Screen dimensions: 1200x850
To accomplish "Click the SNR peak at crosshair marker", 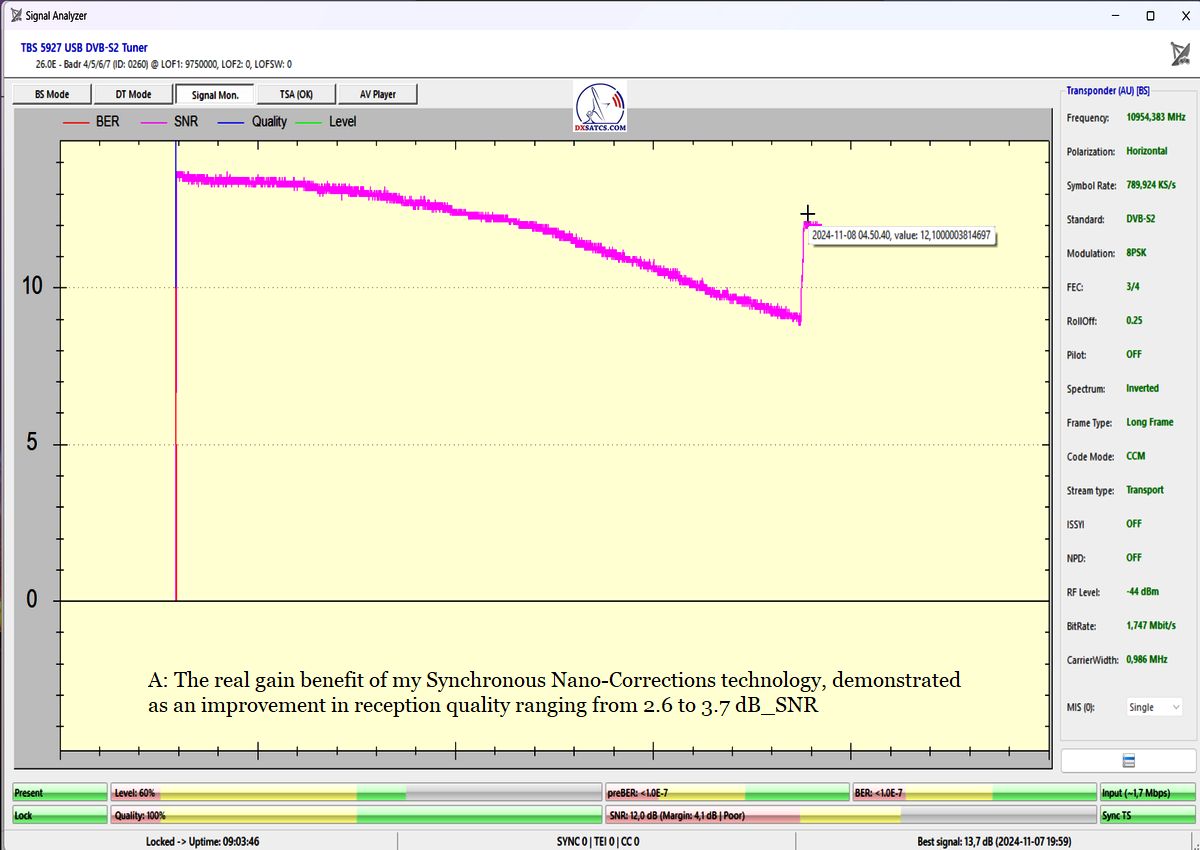I will (x=807, y=215).
